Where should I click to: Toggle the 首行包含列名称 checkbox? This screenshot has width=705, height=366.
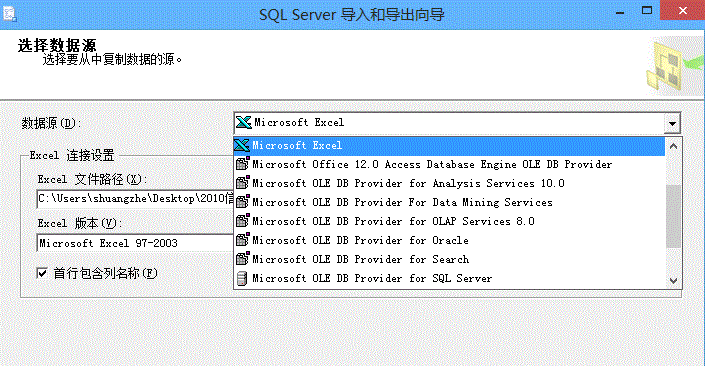point(42,273)
